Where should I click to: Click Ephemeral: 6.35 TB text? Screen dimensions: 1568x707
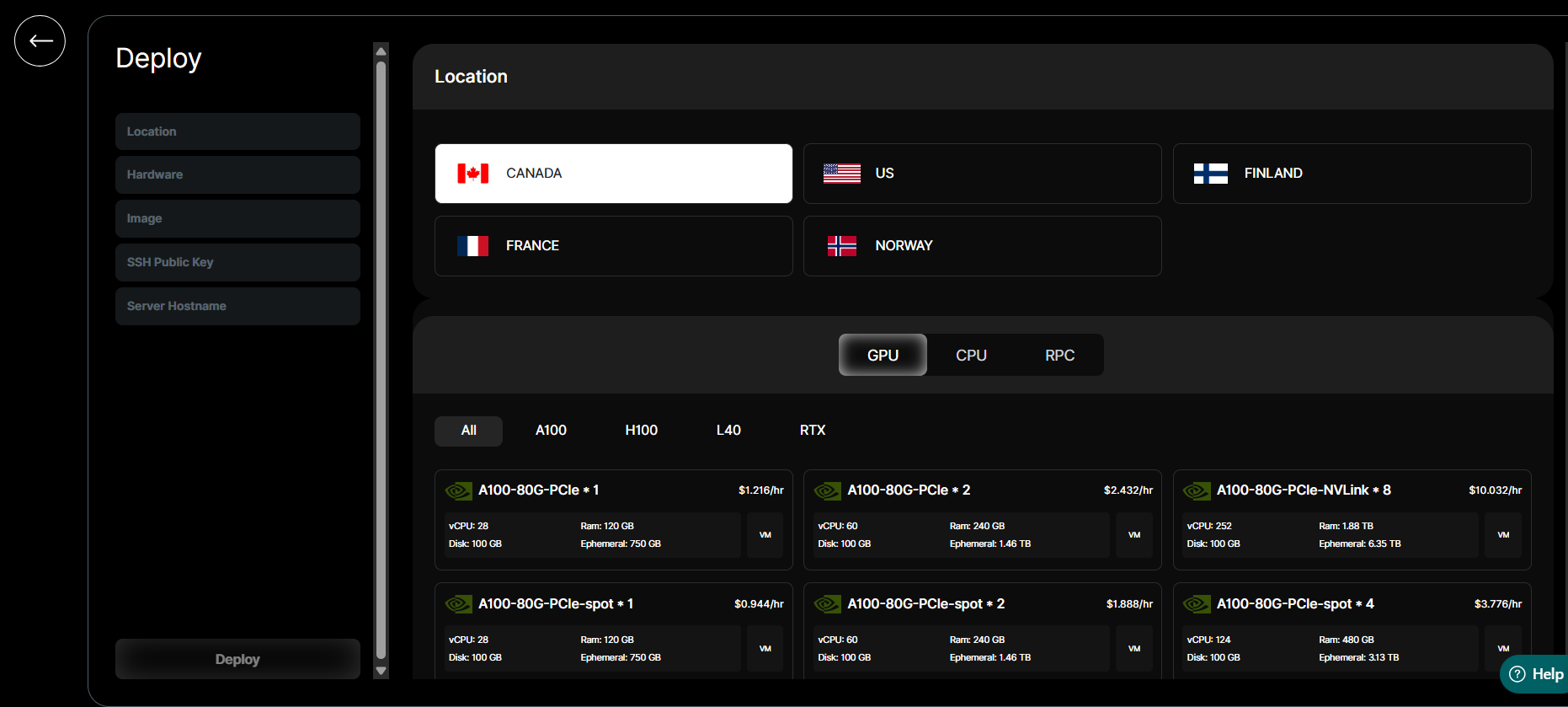1360,544
